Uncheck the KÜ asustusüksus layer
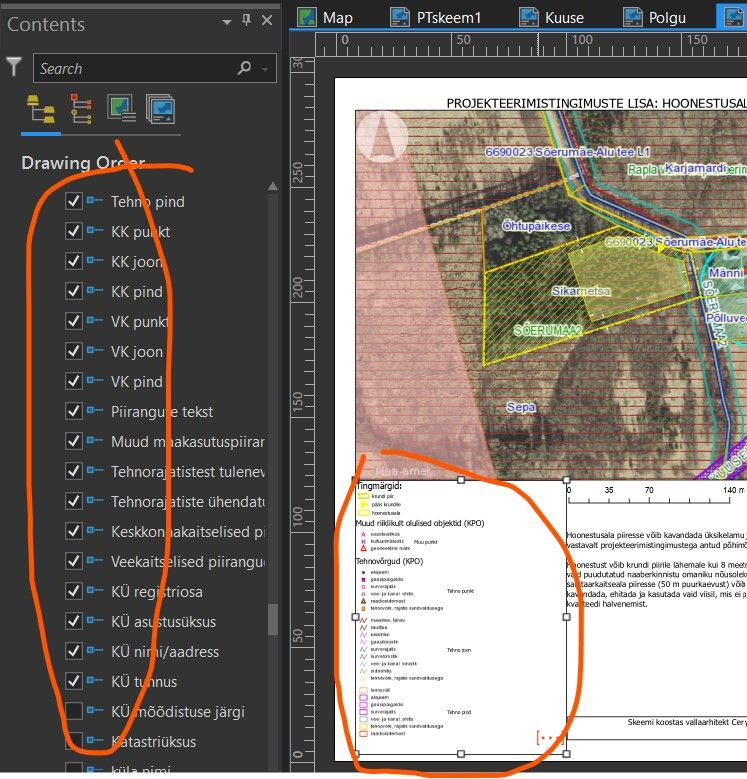Image resolution: width=747 pixels, height=779 pixels. coord(74,621)
